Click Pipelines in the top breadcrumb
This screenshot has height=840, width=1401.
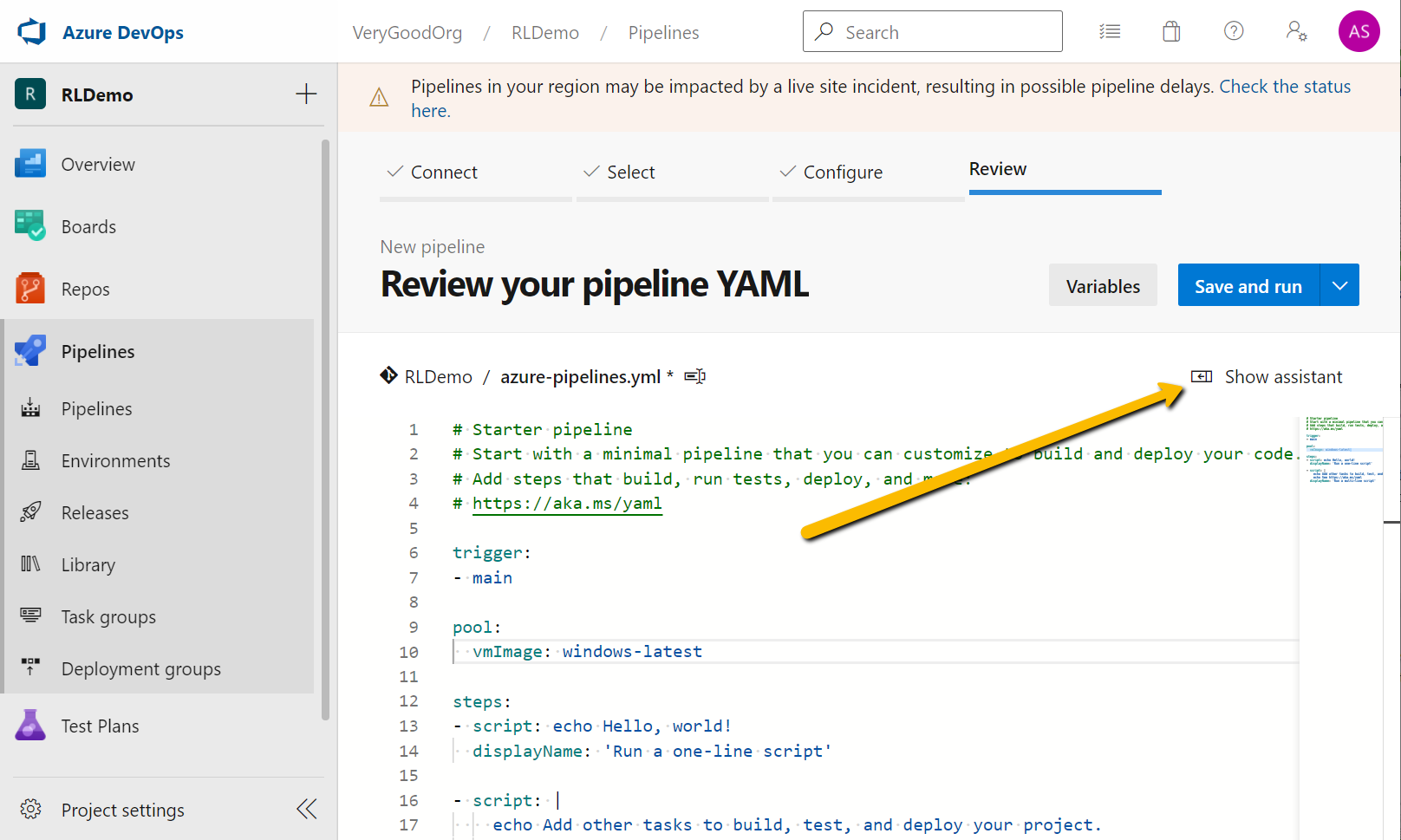pos(663,33)
